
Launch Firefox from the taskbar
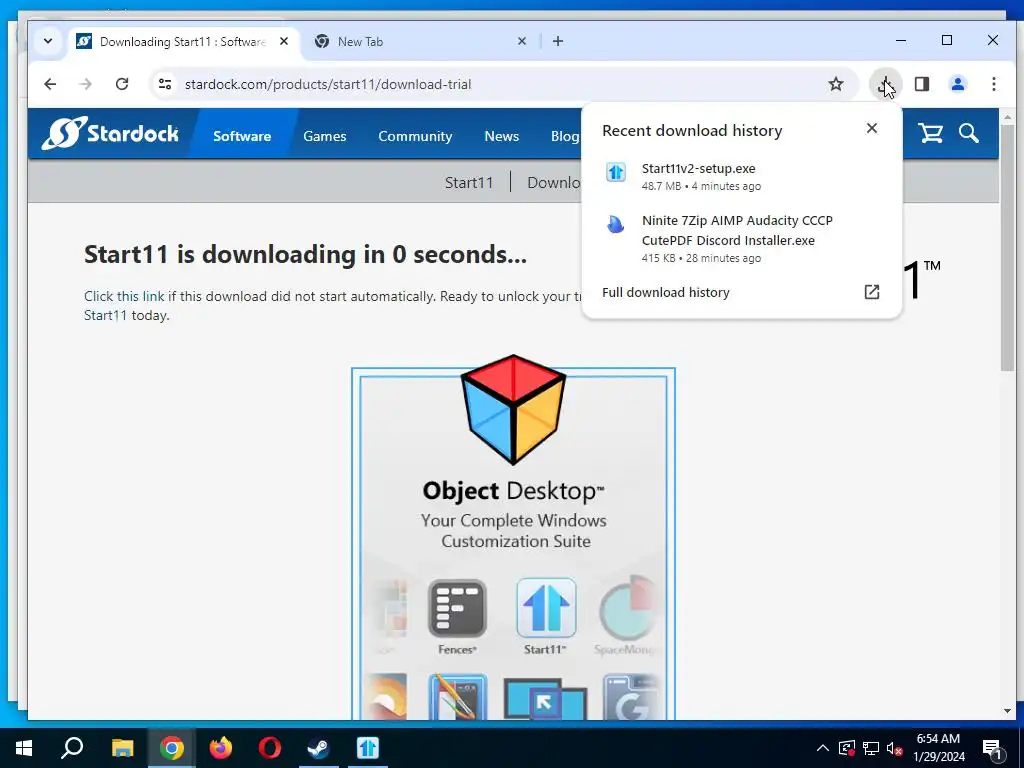[x=221, y=748]
